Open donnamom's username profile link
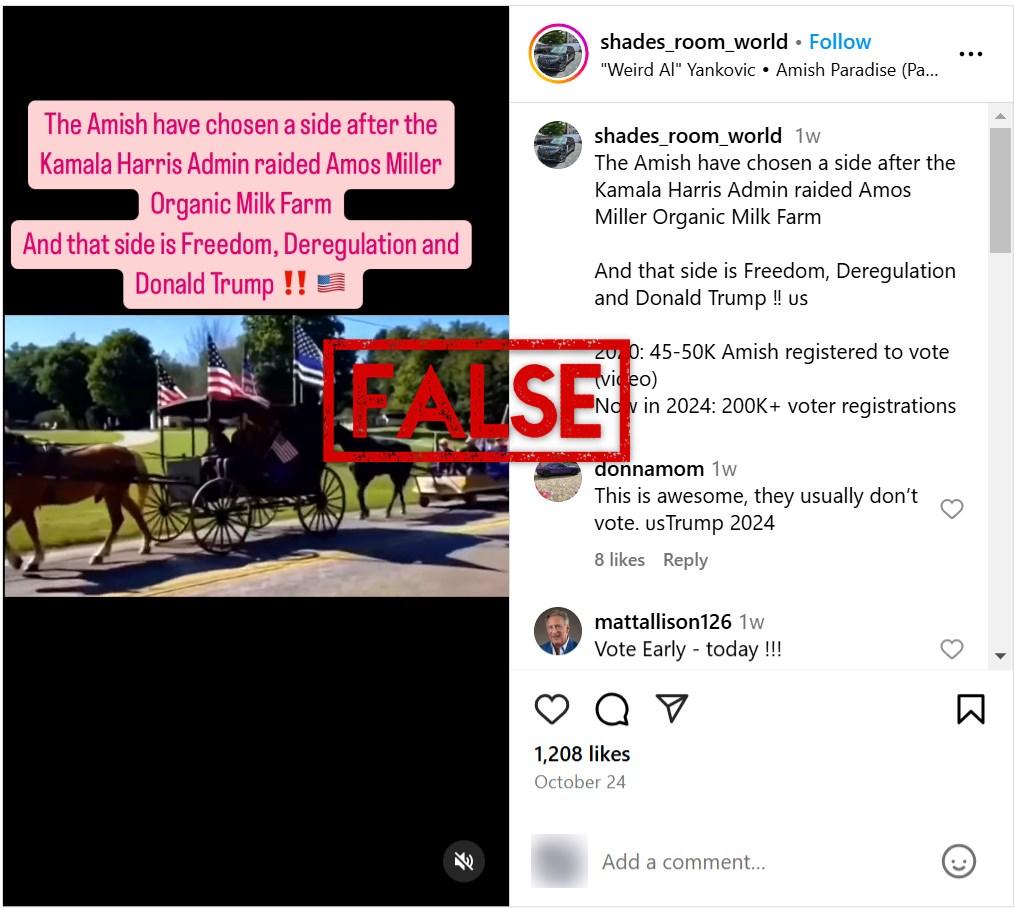 point(649,469)
